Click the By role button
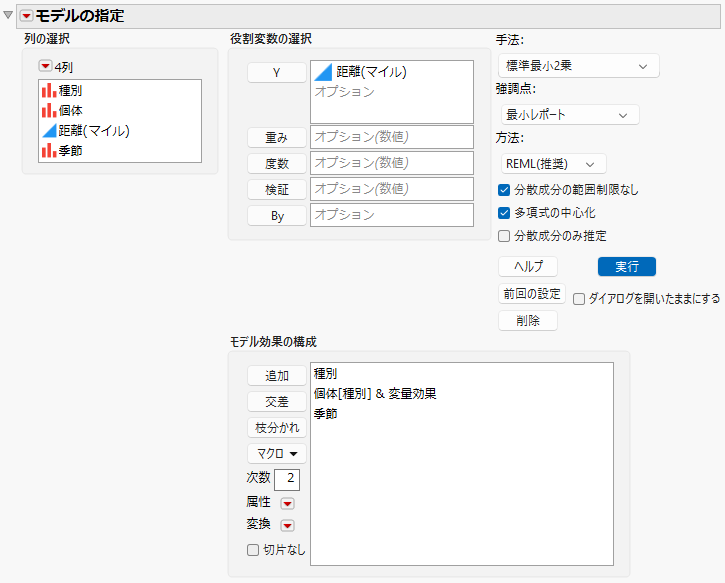This screenshot has height=583, width=725. coord(276,215)
